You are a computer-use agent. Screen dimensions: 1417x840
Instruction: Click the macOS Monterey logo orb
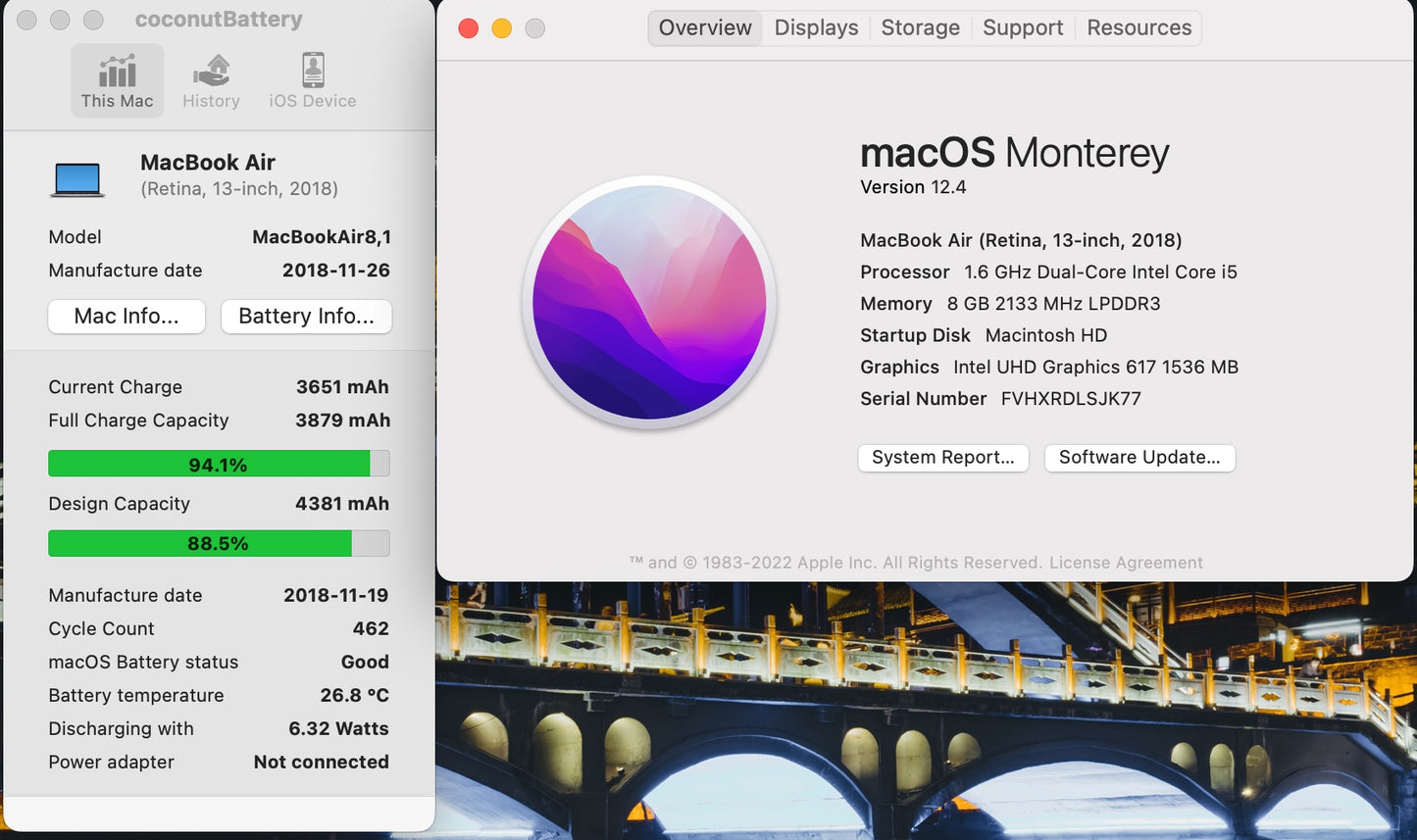649,301
